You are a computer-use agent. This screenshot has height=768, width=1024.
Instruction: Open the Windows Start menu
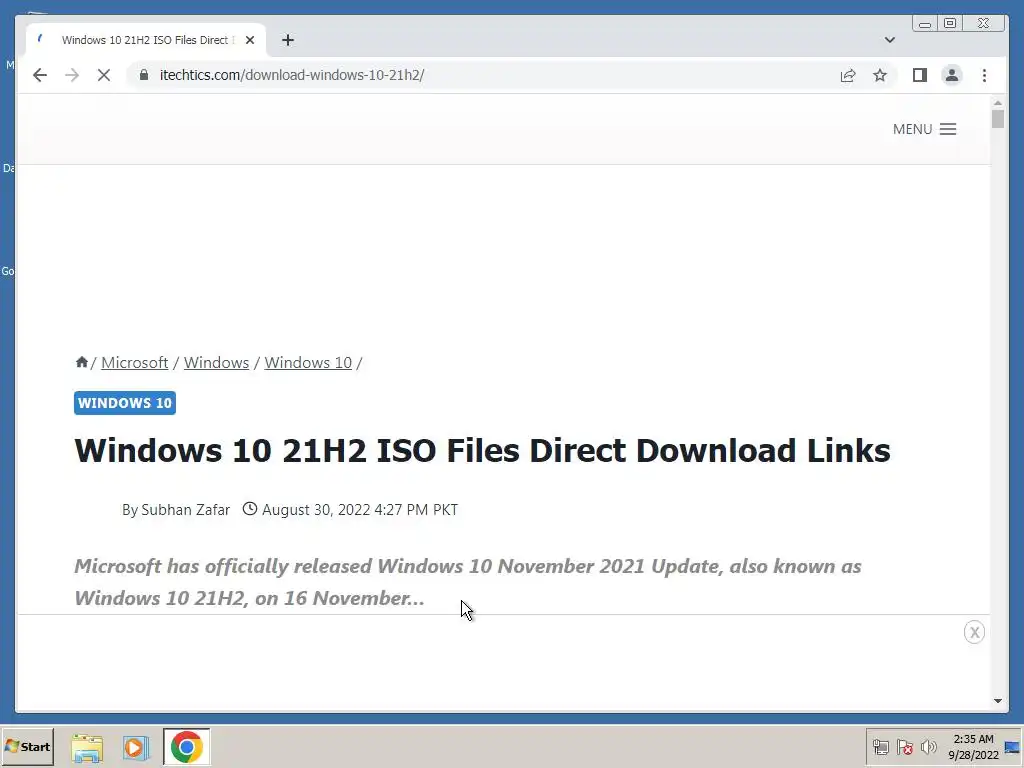(27, 746)
